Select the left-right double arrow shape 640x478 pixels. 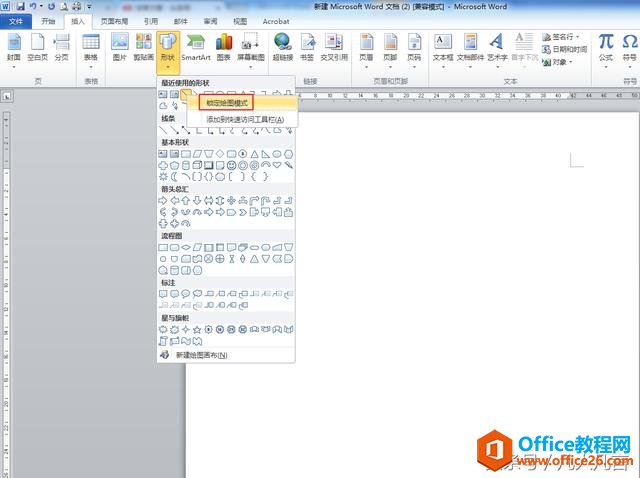tap(209, 200)
